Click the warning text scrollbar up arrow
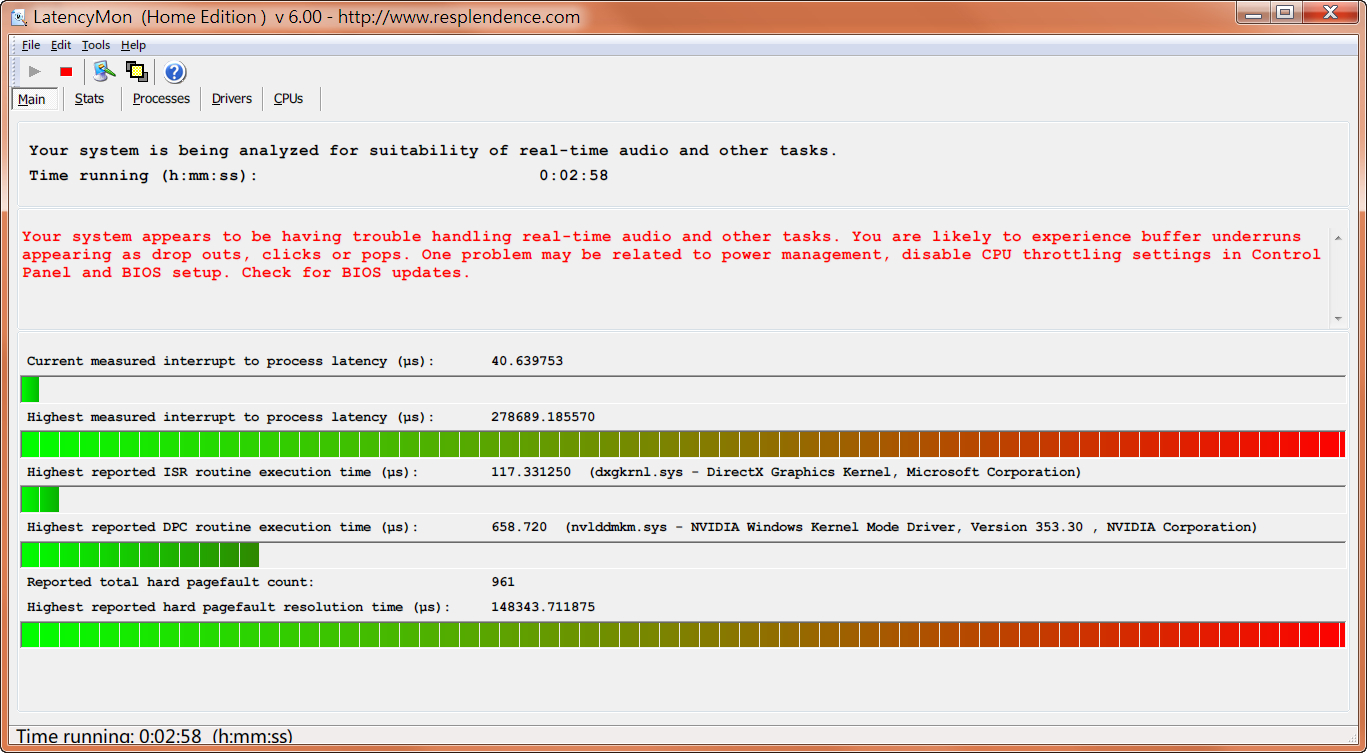The height and width of the screenshot is (753, 1367). [x=1338, y=238]
